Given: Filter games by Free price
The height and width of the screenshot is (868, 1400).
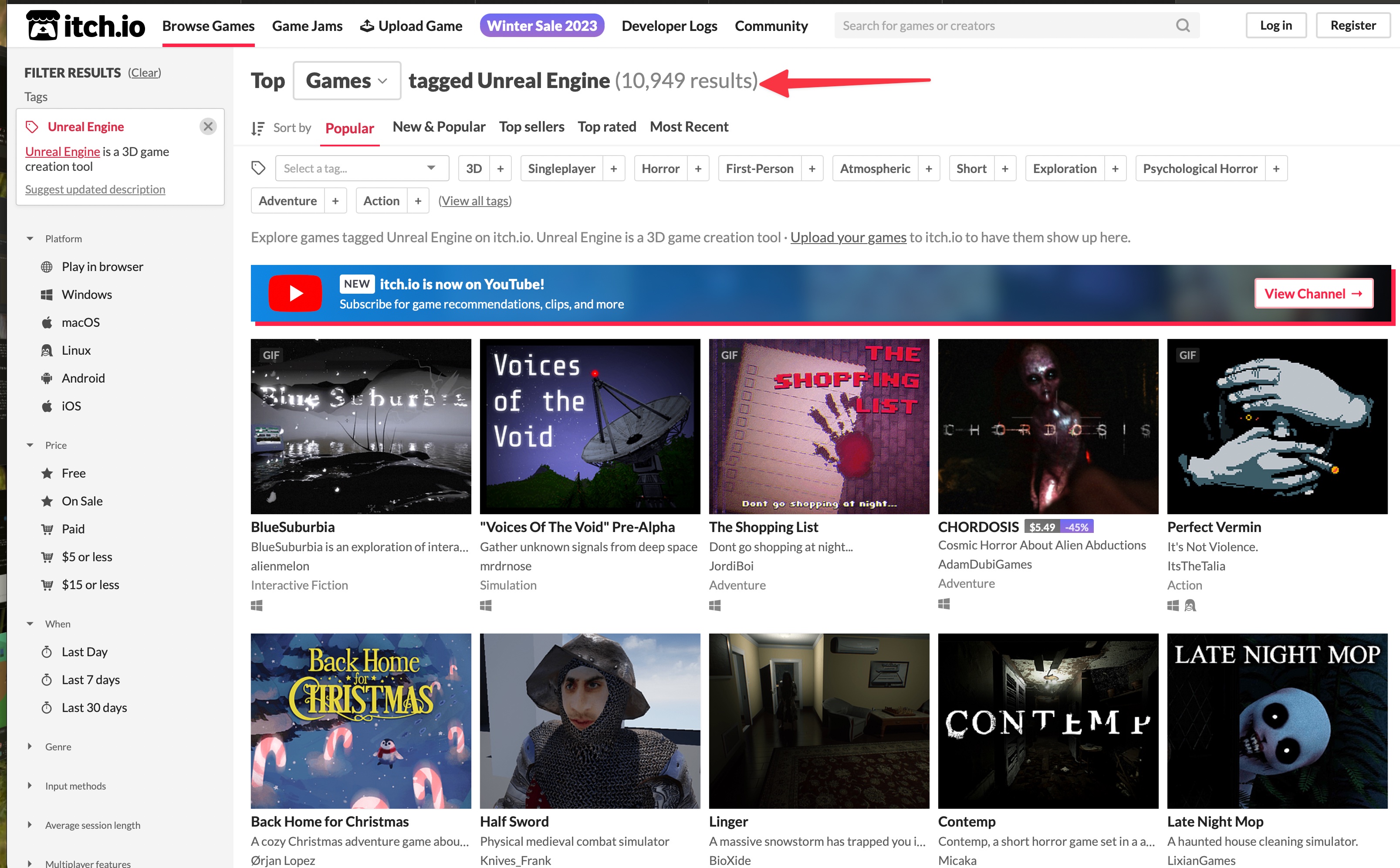Looking at the screenshot, I should 74,473.
